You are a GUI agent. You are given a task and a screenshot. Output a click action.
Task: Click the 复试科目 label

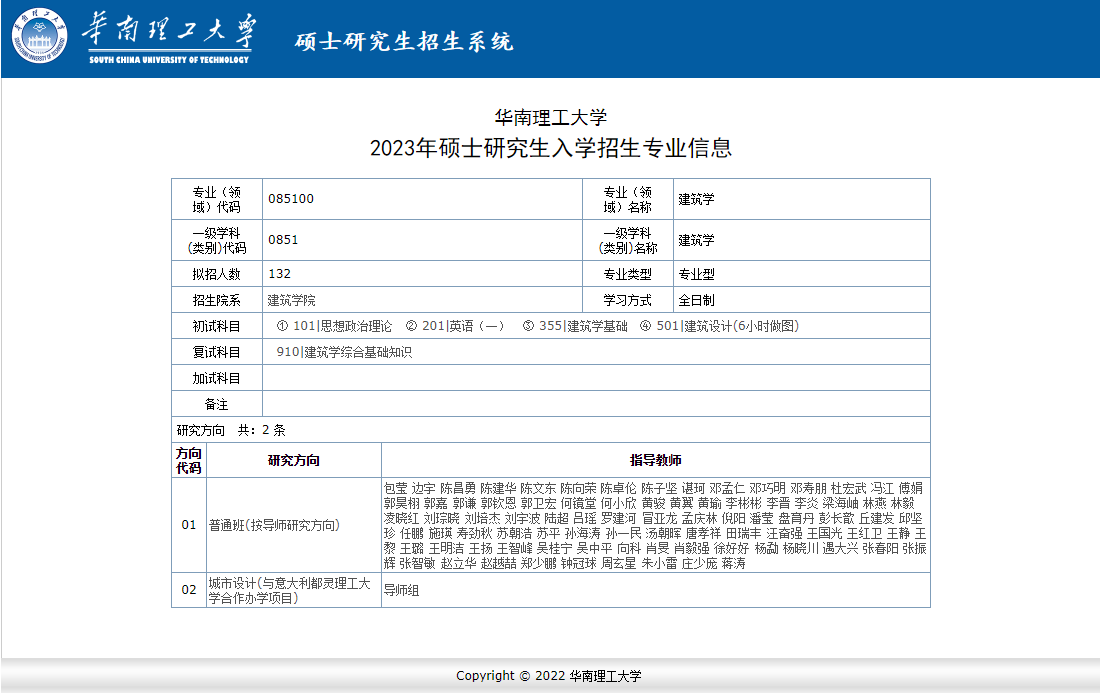[x=217, y=352]
